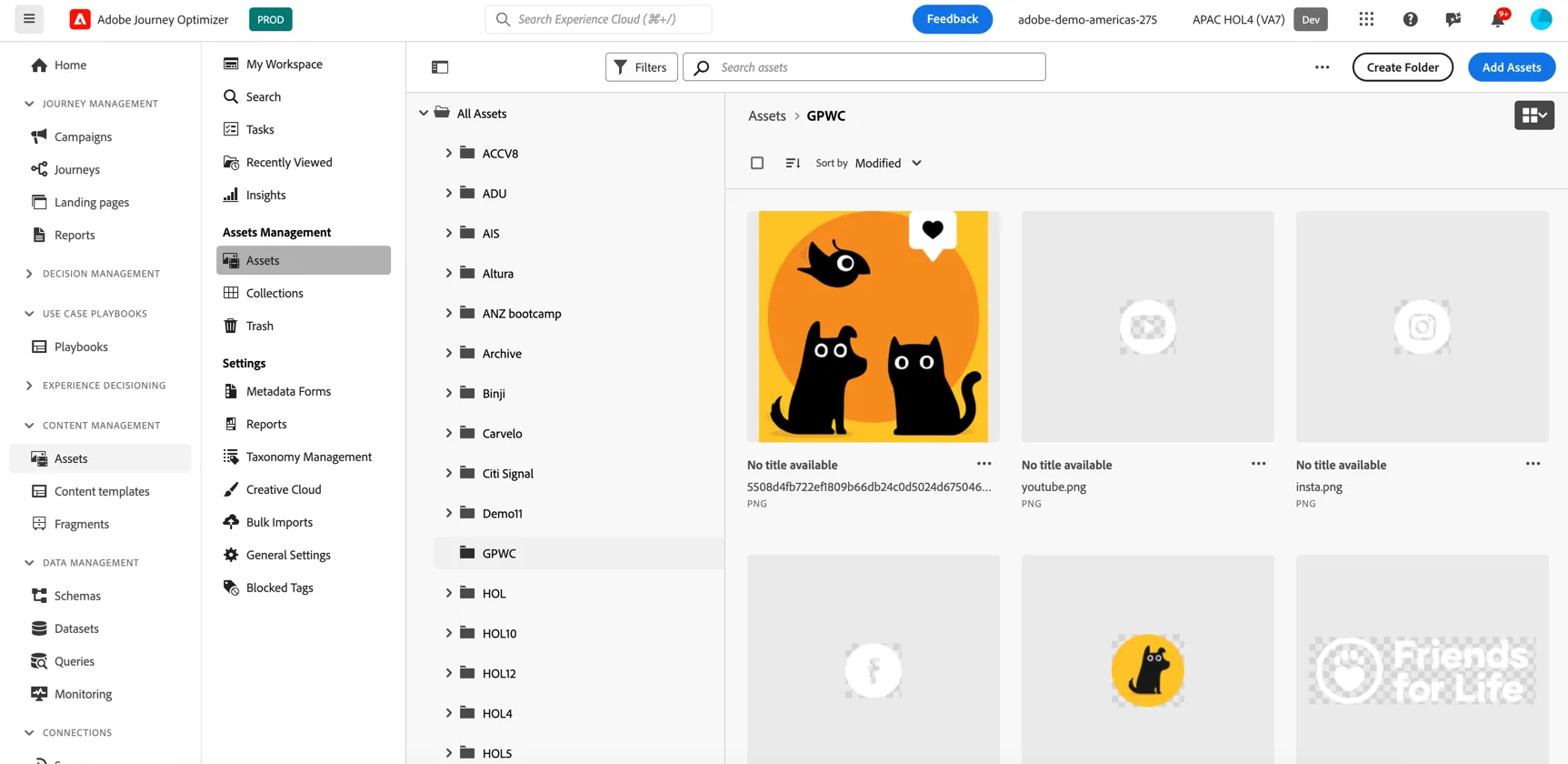Screen dimensions: 1568x764
Task: Toggle the left rail panel icon
Action: pyautogui.click(x=440, y=67)
